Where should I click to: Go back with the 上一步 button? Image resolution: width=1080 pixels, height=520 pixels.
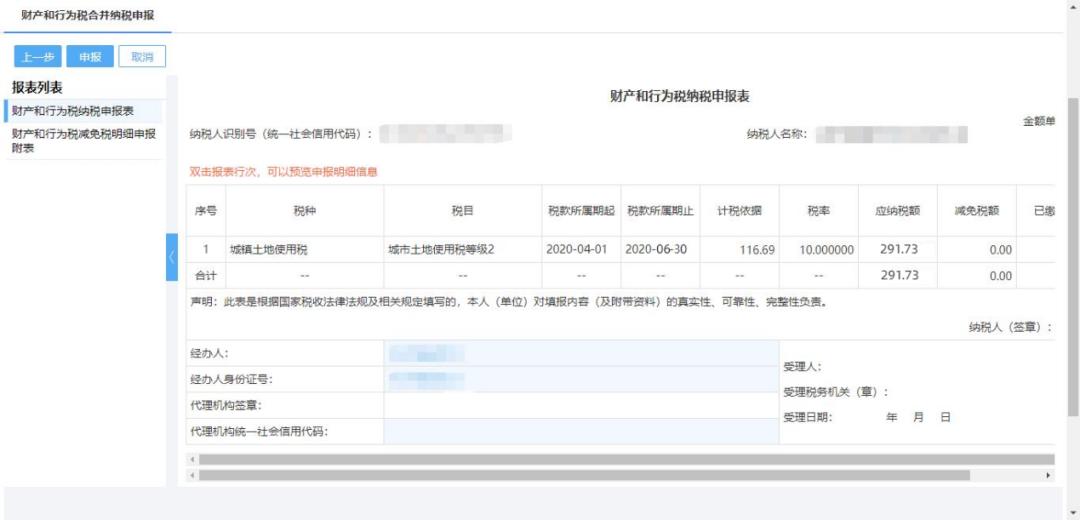[x=38, y=57]
